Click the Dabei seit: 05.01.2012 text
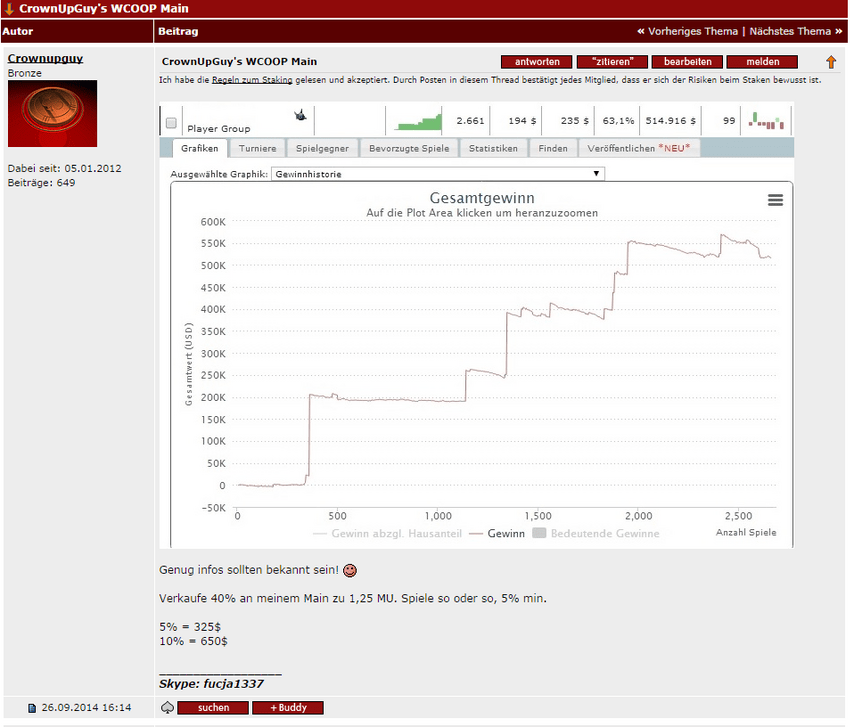Image resolution: width=854 pixels, height=727 pixels. (64, 168)
